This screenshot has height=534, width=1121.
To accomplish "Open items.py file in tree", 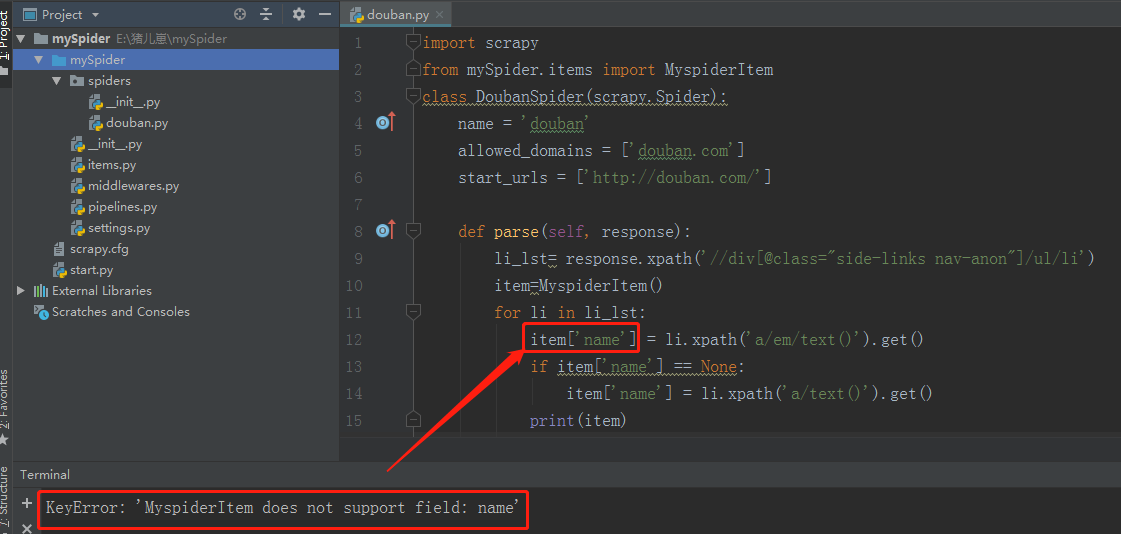I will coord(112,165).
